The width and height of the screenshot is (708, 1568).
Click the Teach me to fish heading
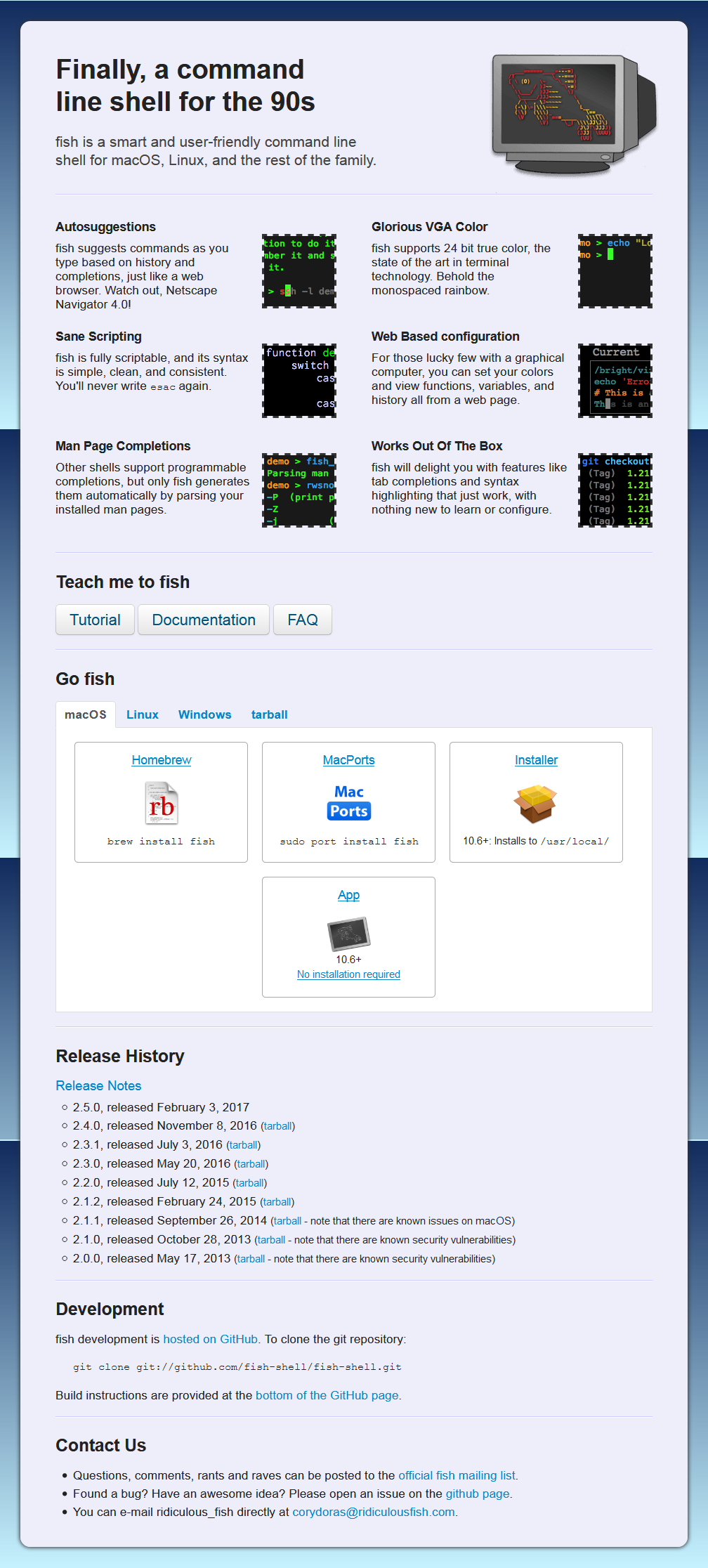(123, 582)
